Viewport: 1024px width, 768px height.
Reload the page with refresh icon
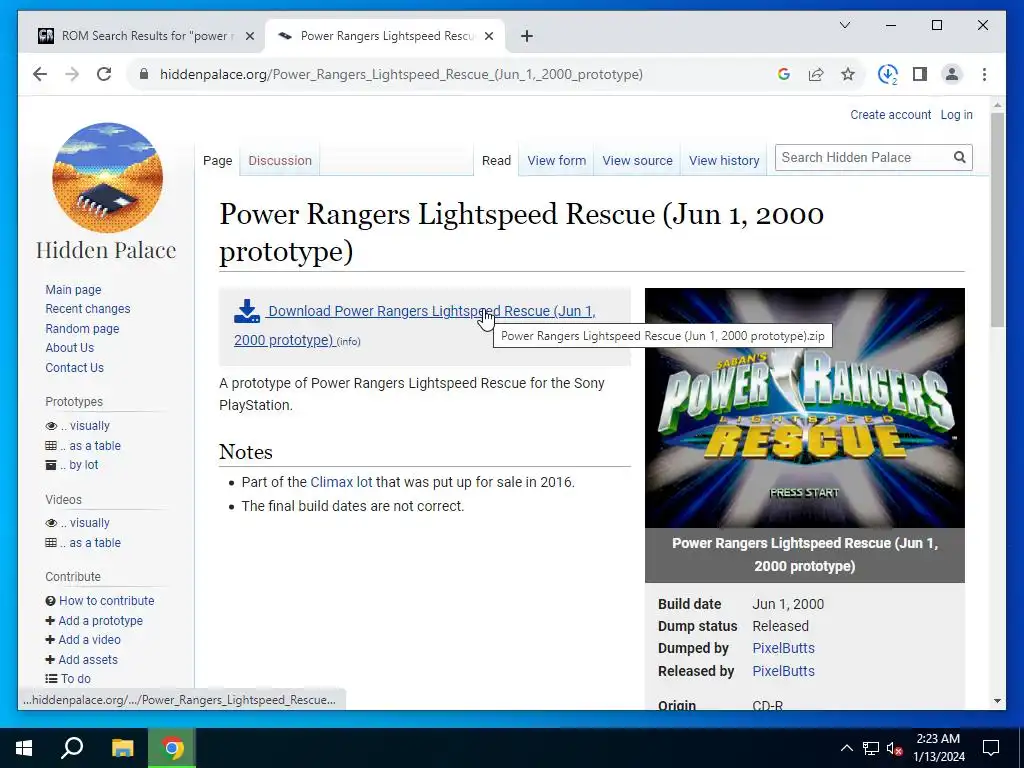pos(104,74)
